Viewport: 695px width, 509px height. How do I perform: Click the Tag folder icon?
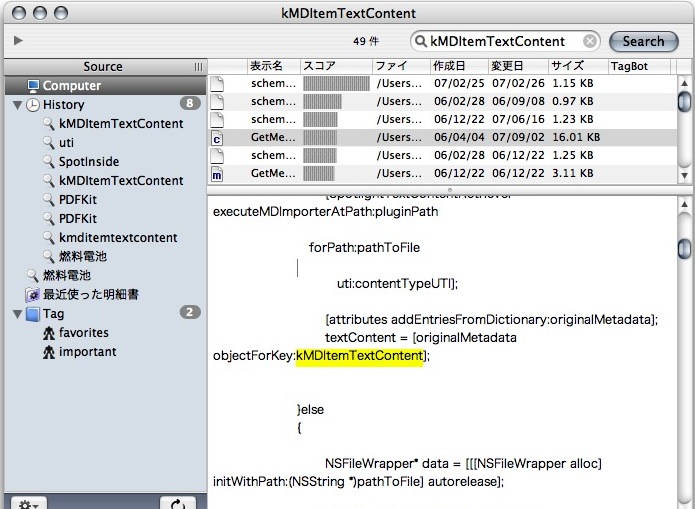33,314
